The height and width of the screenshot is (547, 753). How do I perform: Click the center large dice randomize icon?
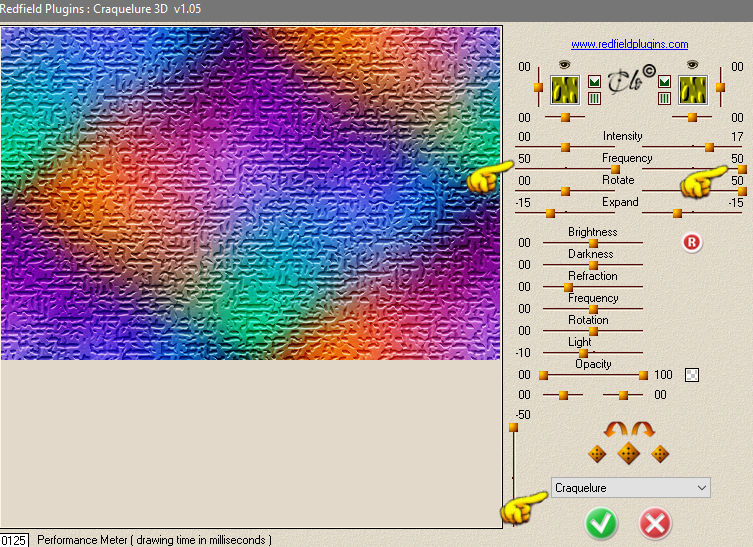(628, 453)
